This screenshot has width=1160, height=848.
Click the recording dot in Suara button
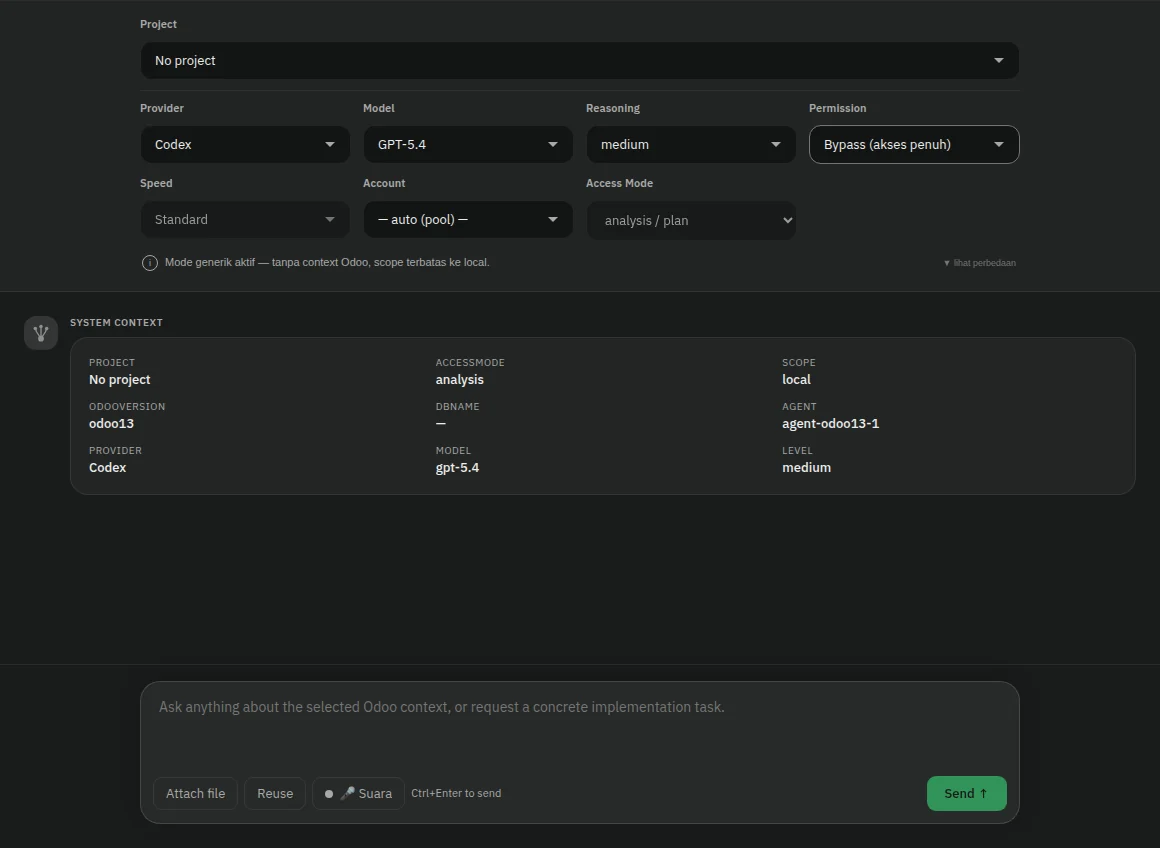coord(328,793)
